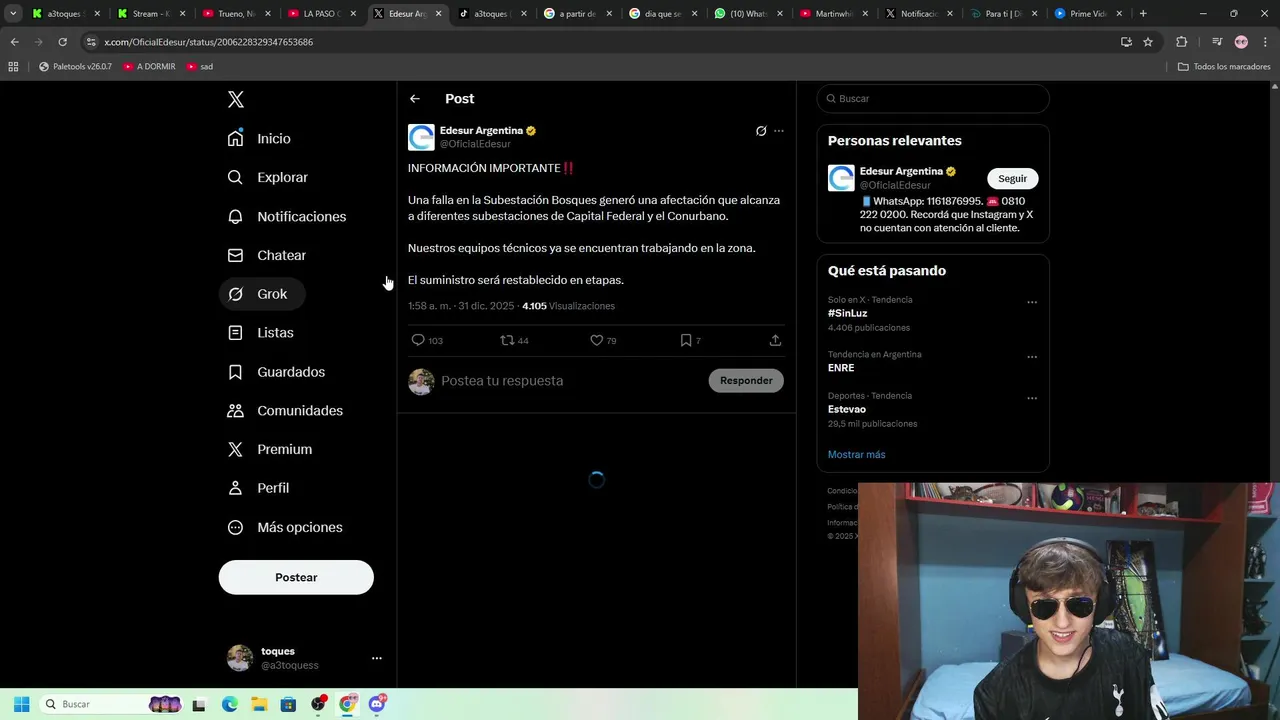Open account menu dots next to toques
Viewport: 1280px width, 720px height.
377,658
